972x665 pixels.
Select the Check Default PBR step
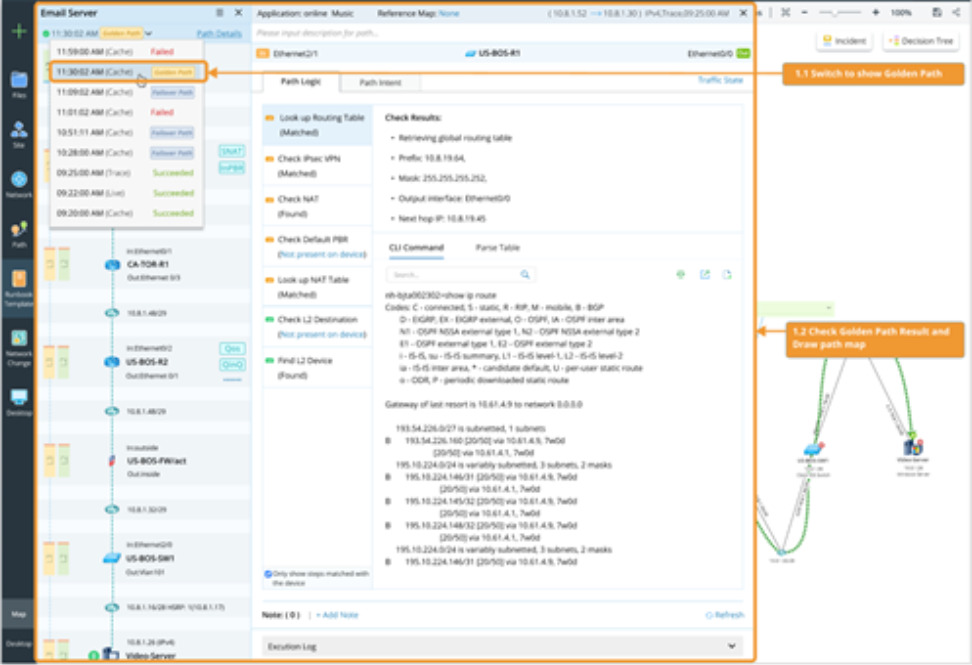click(x=317, y=247)
